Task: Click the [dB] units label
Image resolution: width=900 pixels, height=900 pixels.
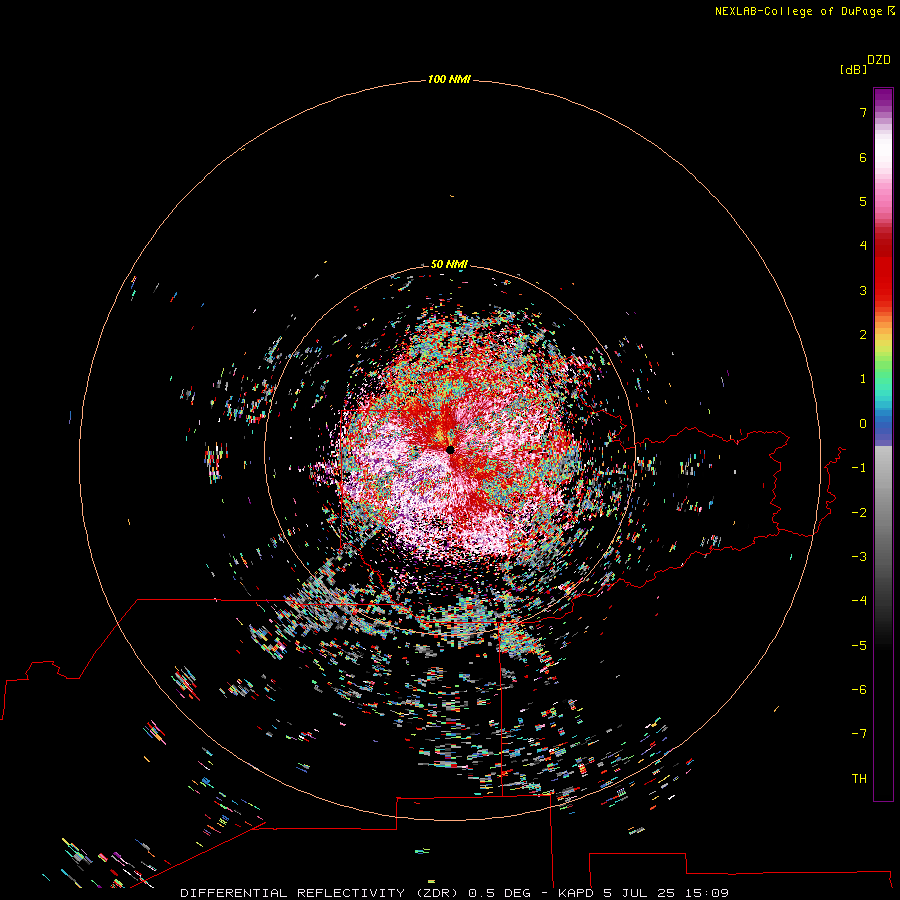Action: click(x=854, y=69)
